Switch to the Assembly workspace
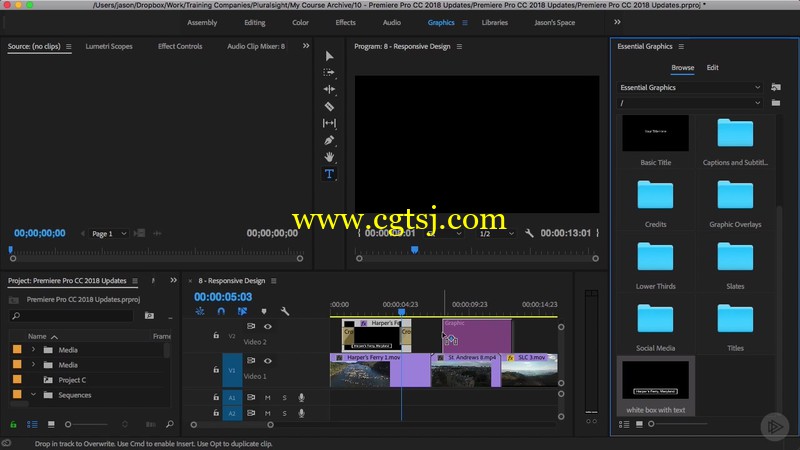The height and width of the screenshot is (450, 800). coord(202,22)
